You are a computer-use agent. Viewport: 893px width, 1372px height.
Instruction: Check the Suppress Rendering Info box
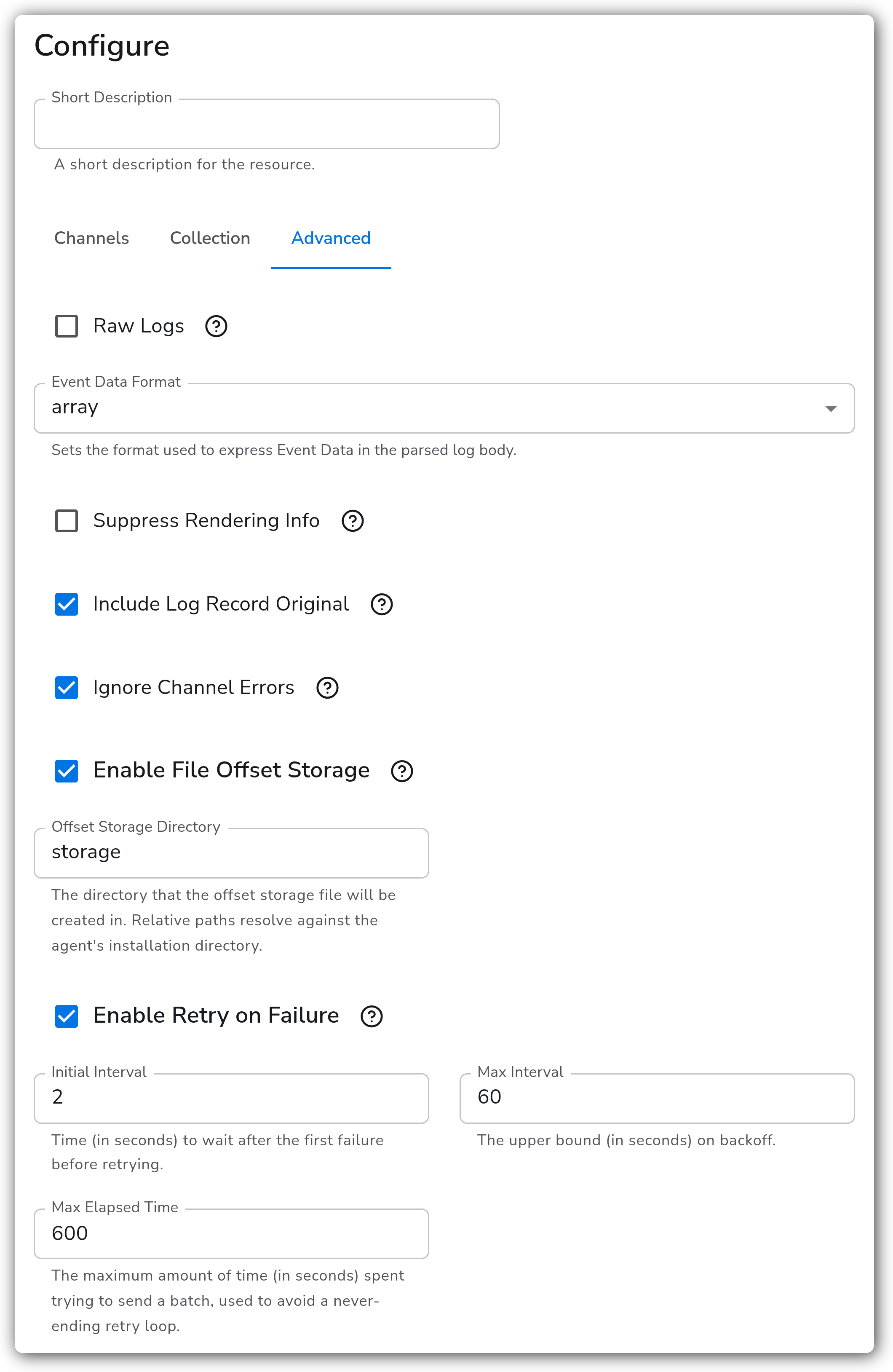tap(66, 520)
